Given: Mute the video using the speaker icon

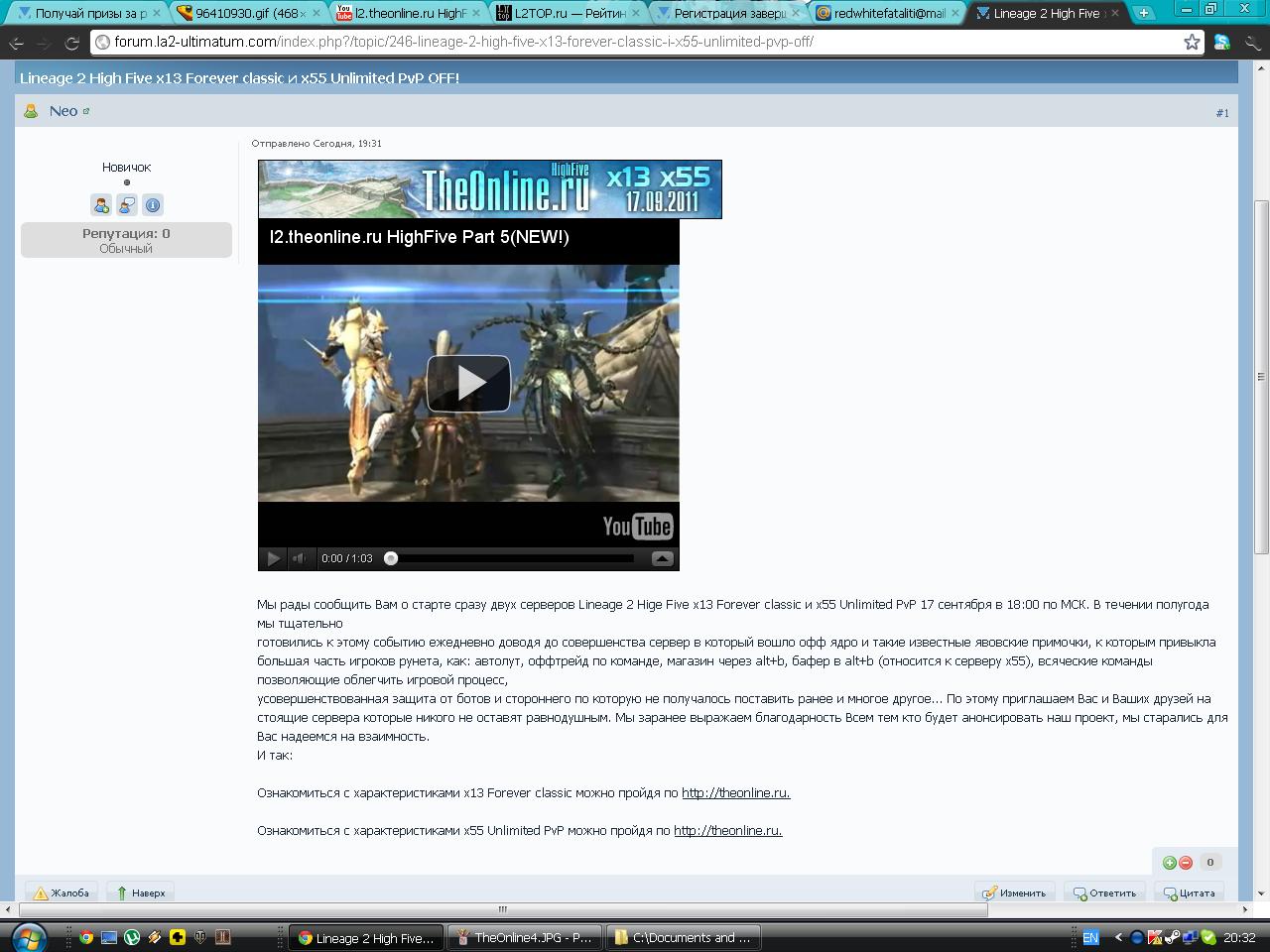Looking at the screenshot, I should point(299,558).
